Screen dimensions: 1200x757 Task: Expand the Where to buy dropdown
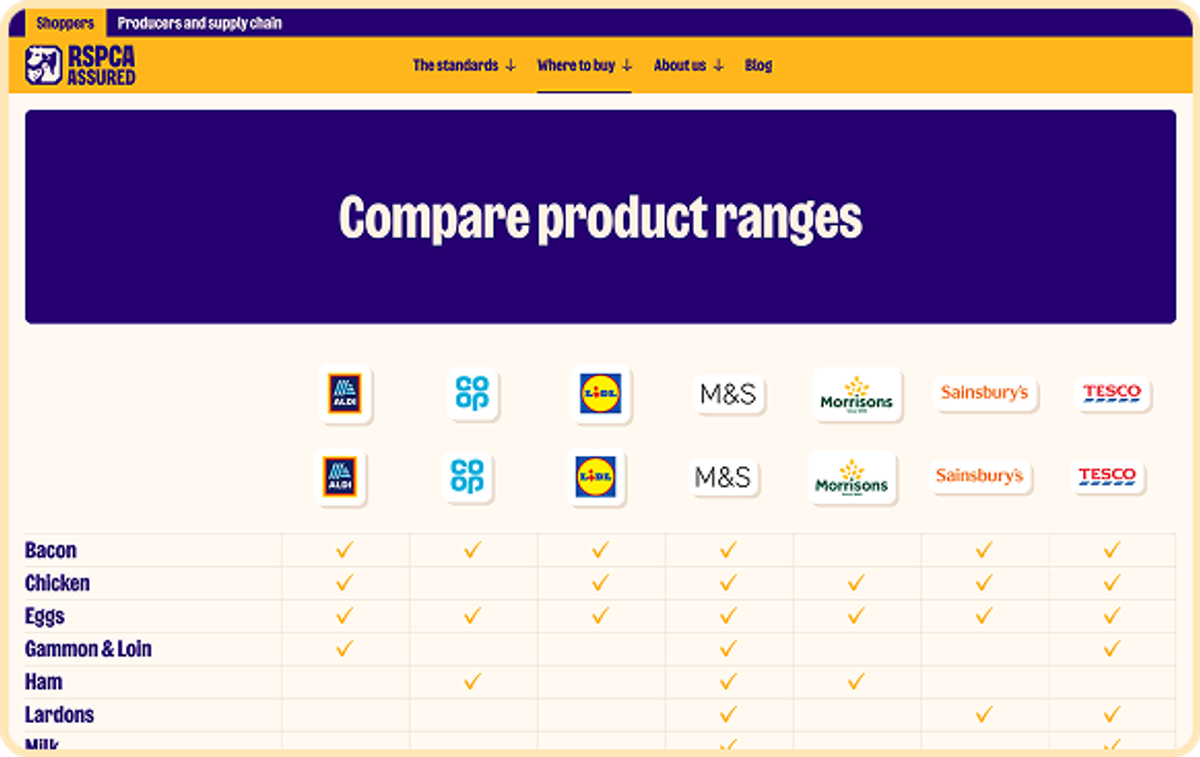pos(584,66)
